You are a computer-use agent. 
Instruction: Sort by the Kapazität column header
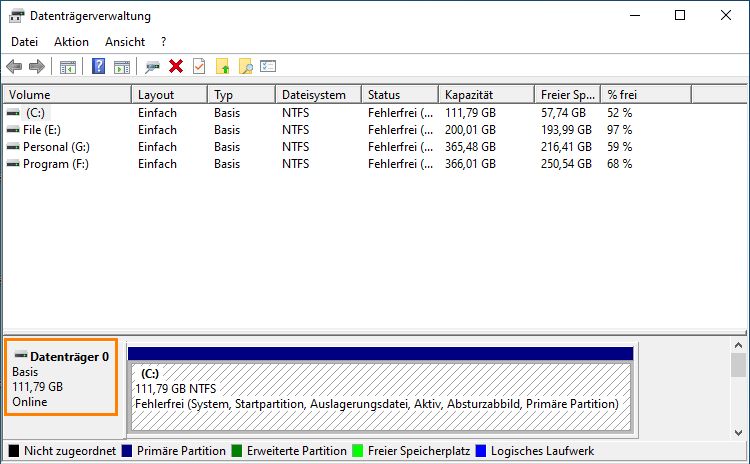tap(486, 95)
